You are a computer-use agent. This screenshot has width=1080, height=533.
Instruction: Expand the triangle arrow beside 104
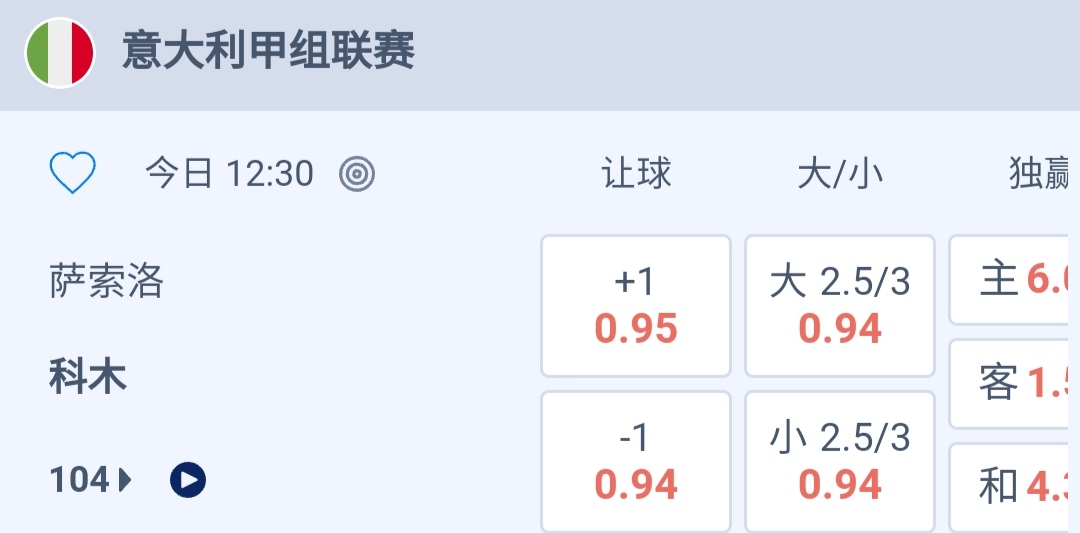[126, 481]
